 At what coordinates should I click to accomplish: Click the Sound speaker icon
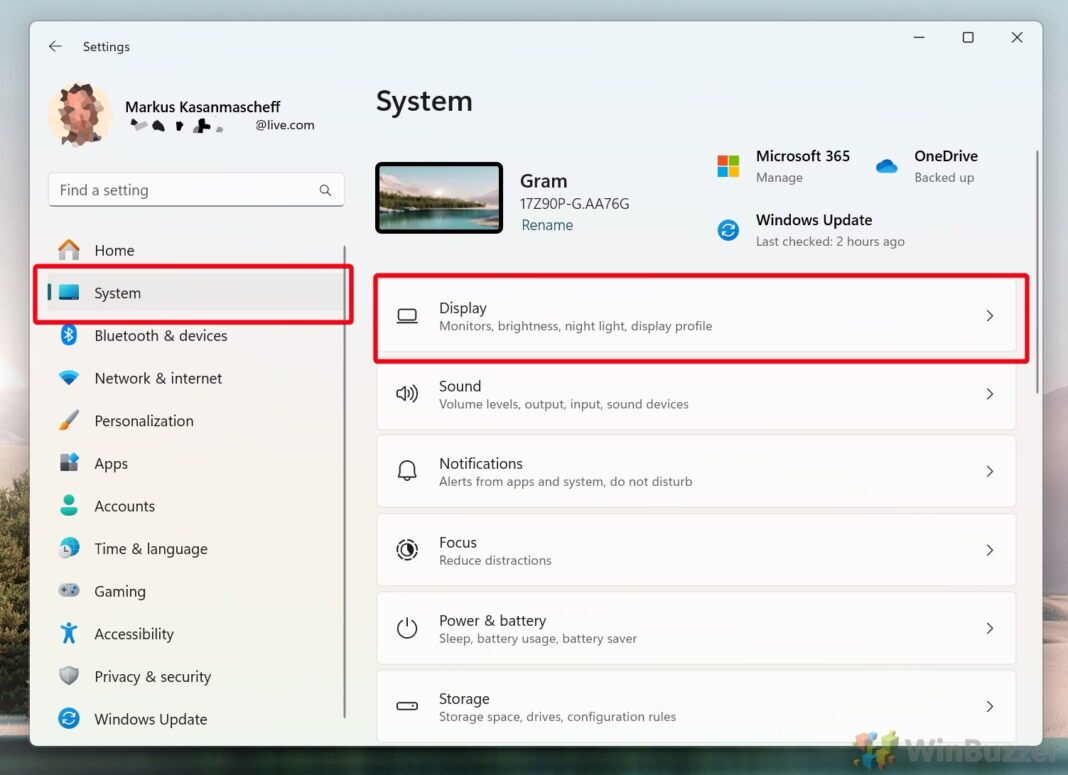[x=407, y=394]
